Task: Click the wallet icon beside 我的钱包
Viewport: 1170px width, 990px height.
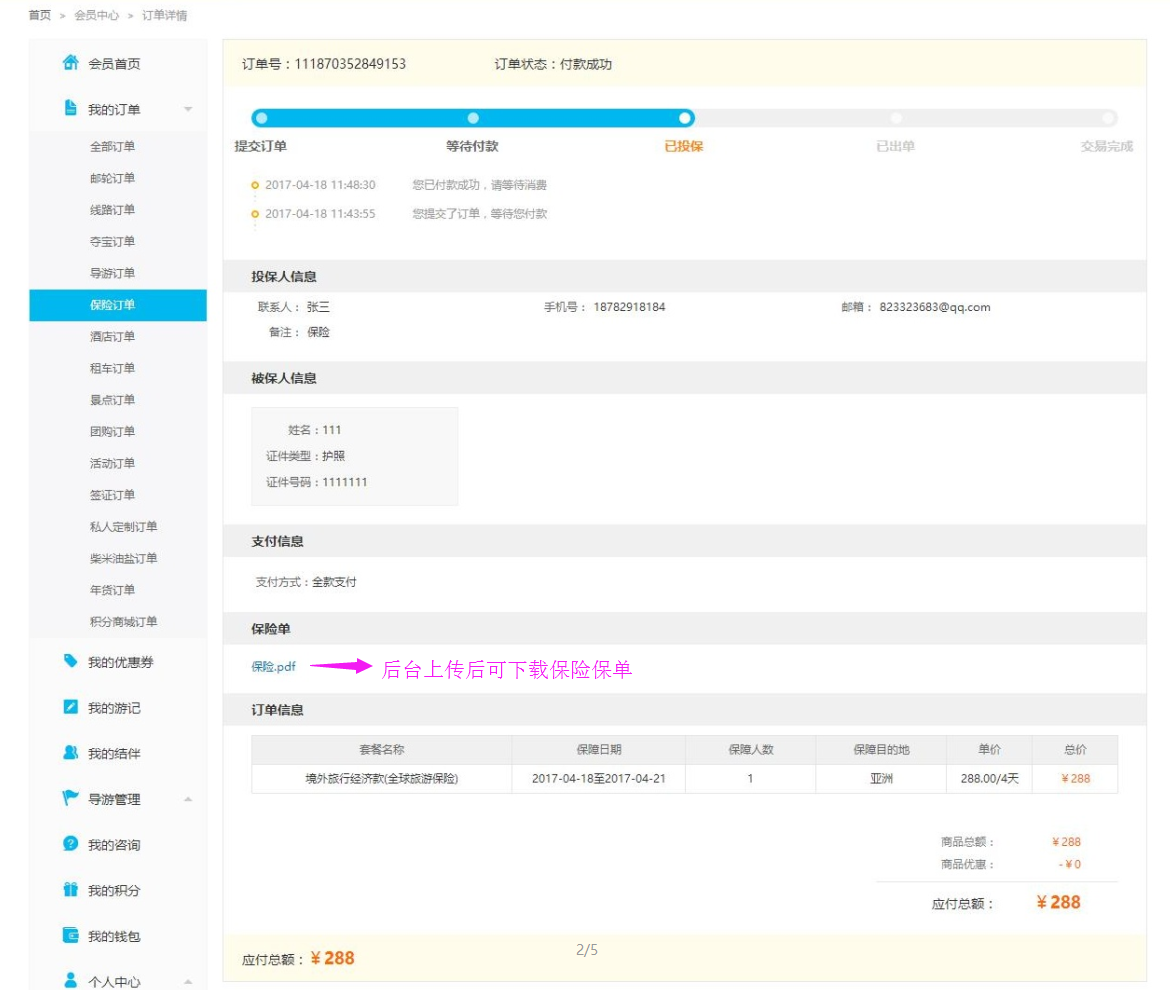Action: [70, 936]
